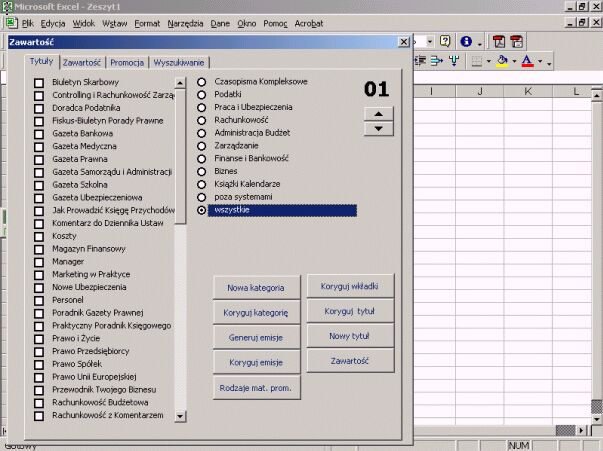Screen dimensions: 603x451
Task: Select the Podatki radio button
Action: [202, 94]
